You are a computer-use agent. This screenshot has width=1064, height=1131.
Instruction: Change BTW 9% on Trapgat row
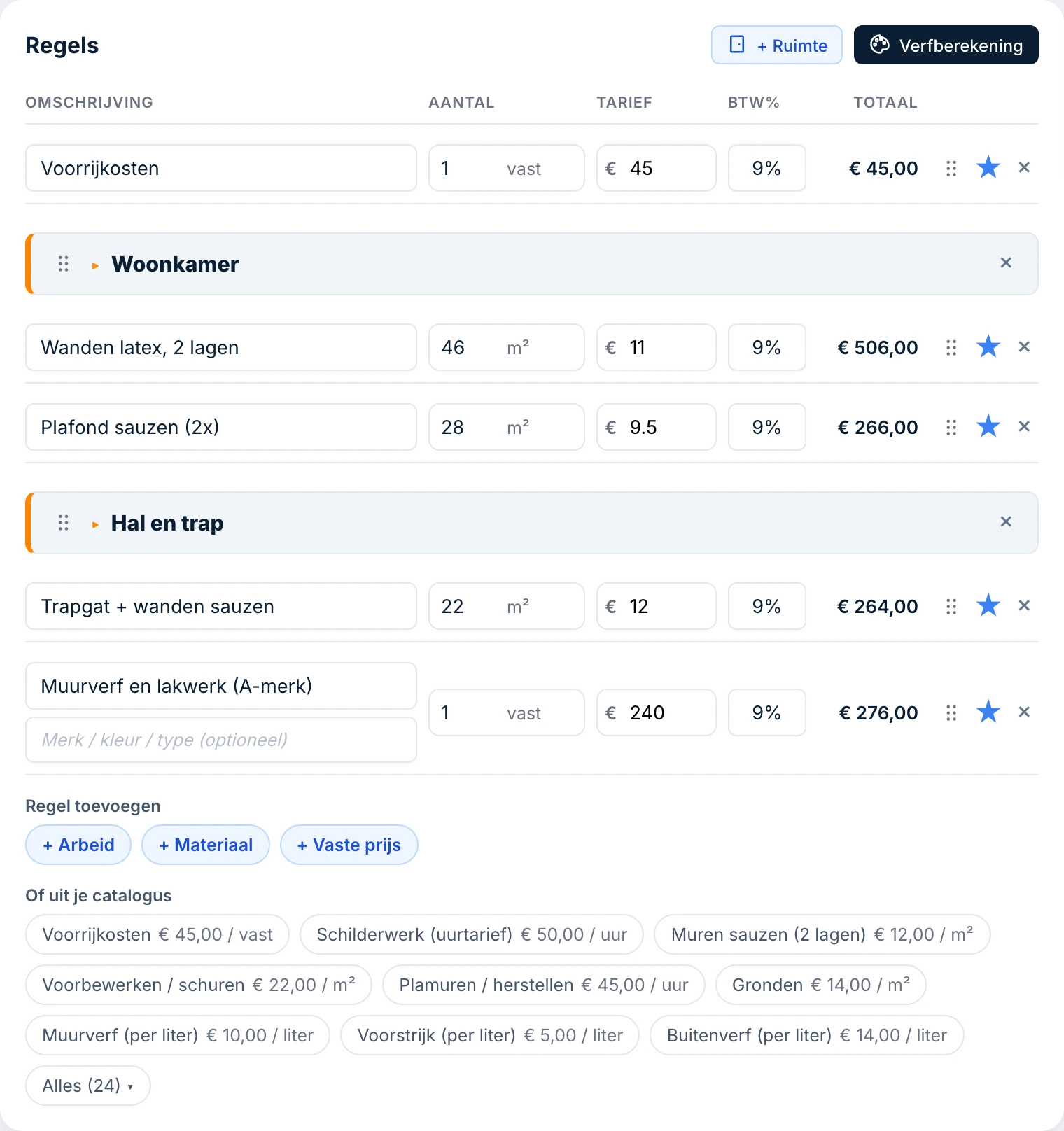click(767, 606)
